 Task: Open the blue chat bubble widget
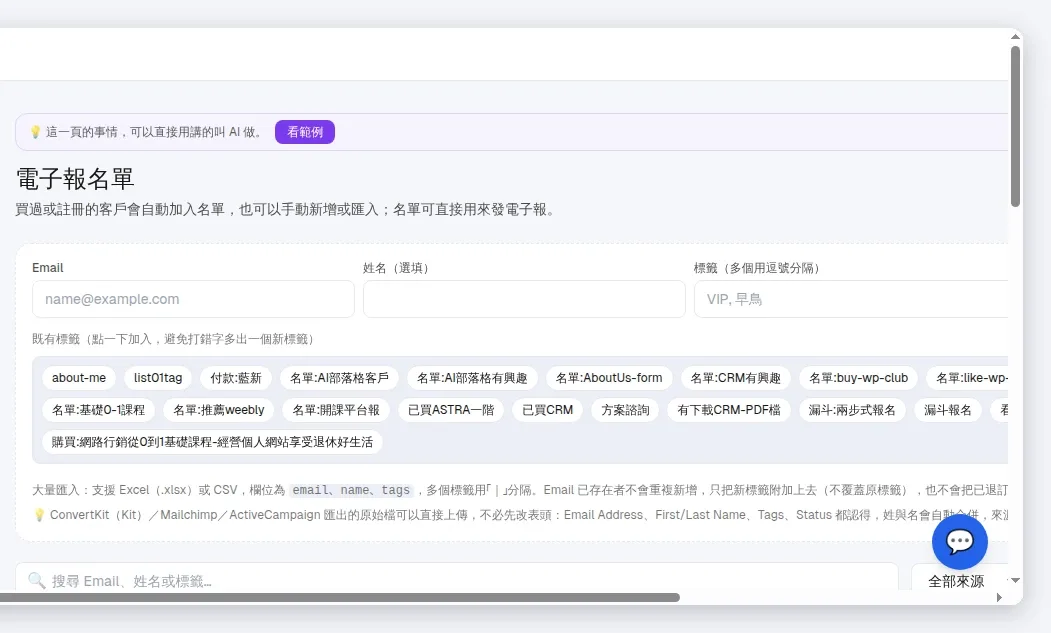[x=959, y=541]
